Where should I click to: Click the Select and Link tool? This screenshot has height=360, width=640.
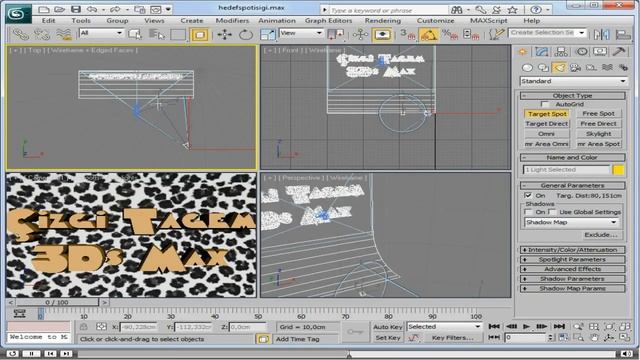(20, 35)
